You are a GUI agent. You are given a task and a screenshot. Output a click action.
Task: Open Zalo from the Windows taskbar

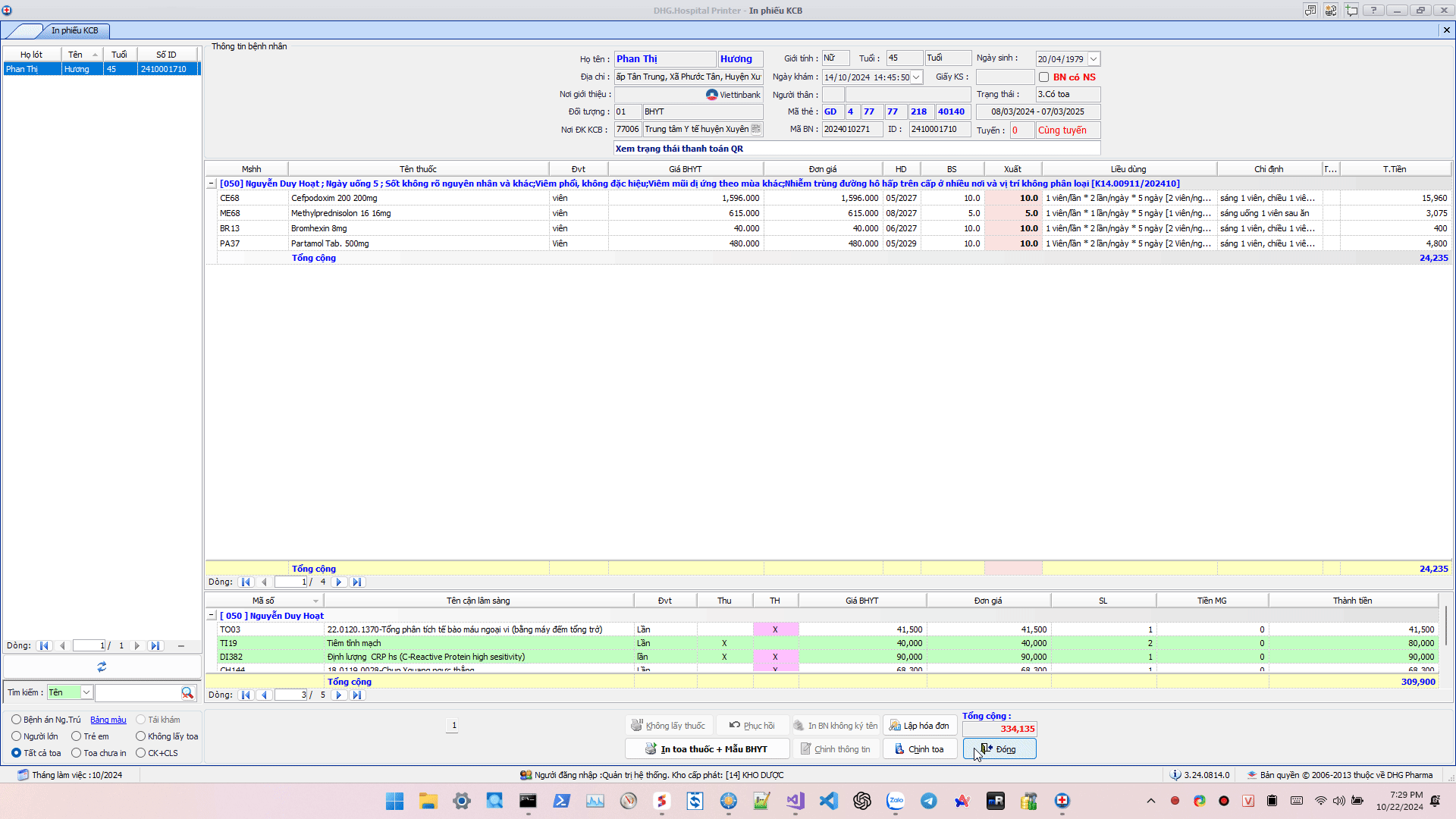click(896, 801)
